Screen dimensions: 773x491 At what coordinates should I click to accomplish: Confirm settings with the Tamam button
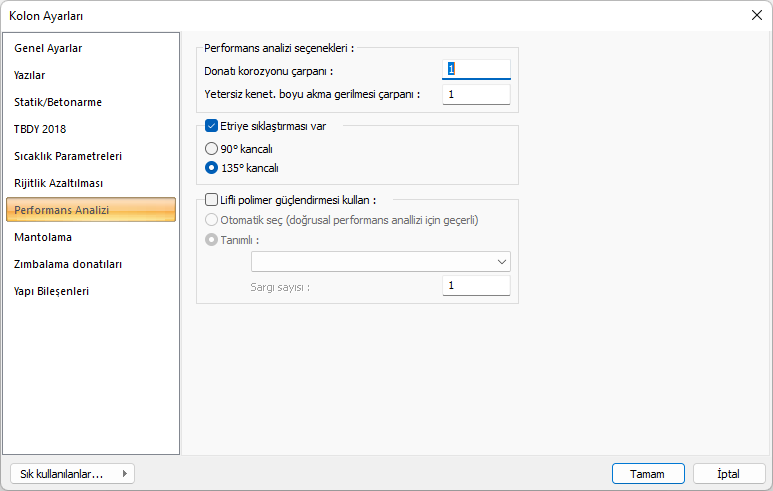[648, 473]
